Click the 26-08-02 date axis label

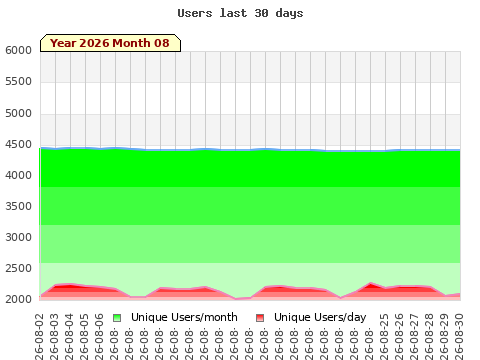pos(39,337)
